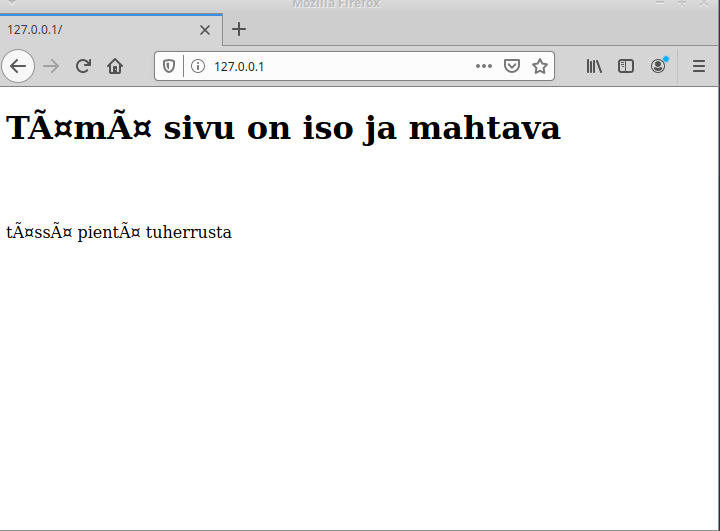Show site information for 127.0.0.1
Viewport: 720px width, 531px height.
(x=197, y=66)
